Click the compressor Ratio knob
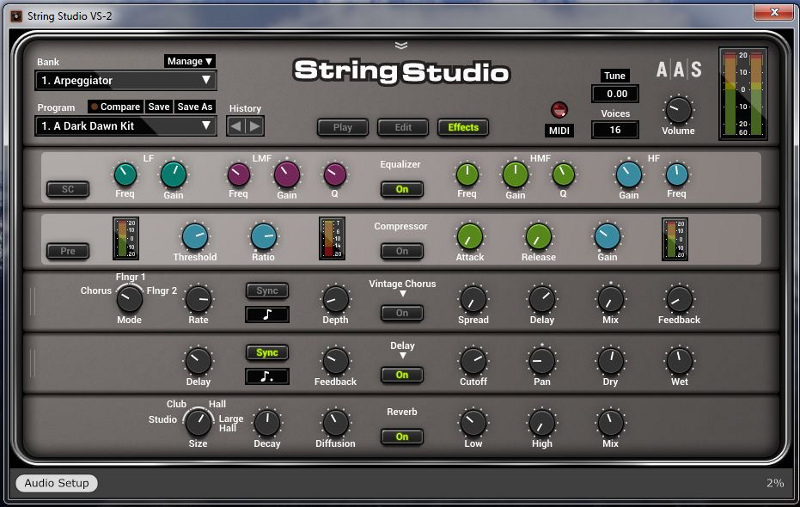Image resolution: width=800 pixels, height=507 pixels. tap(263, 237)
